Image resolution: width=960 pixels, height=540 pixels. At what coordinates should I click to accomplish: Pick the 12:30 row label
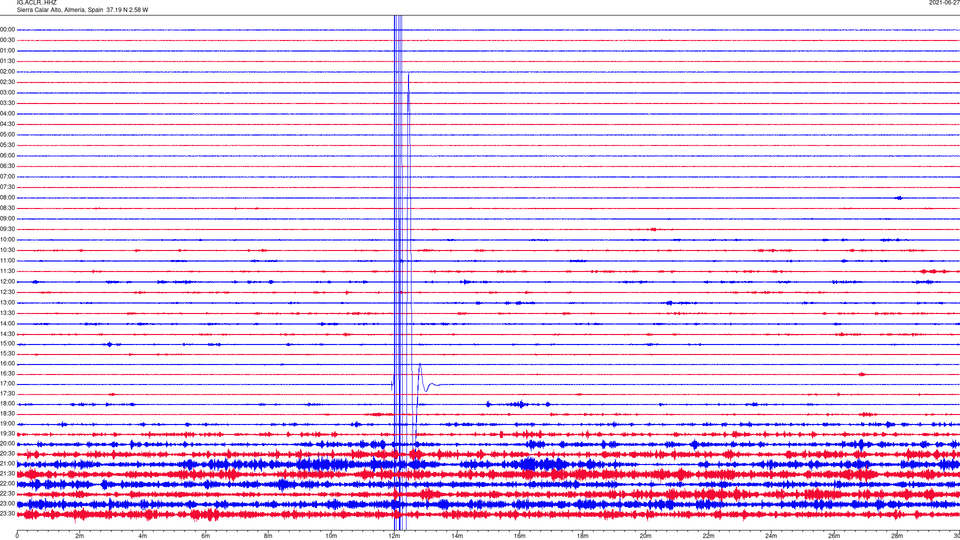(x=7, y=291)
